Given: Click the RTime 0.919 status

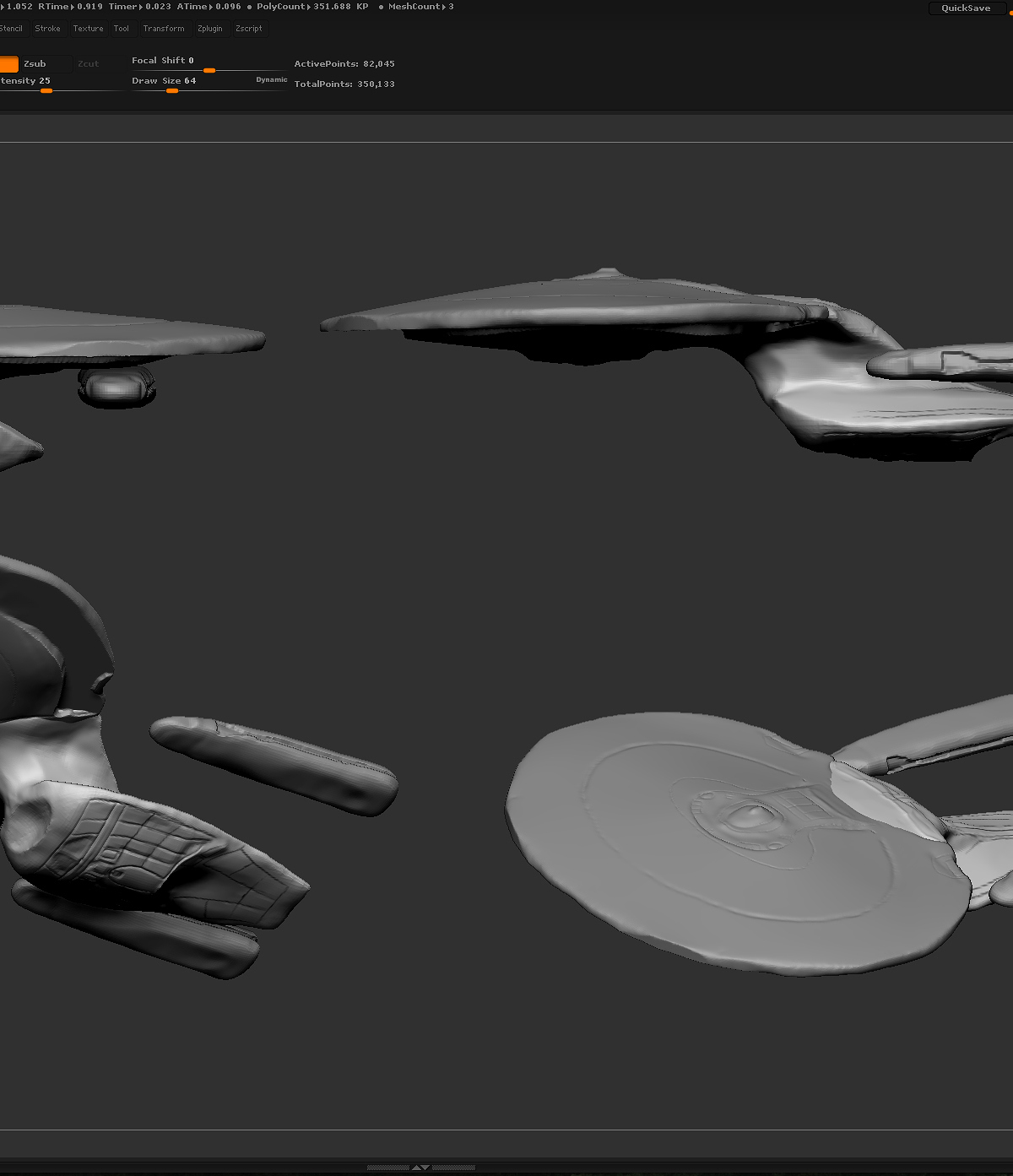Looking at the screenshot, I should pyautogui.click(x=70, y=7).
